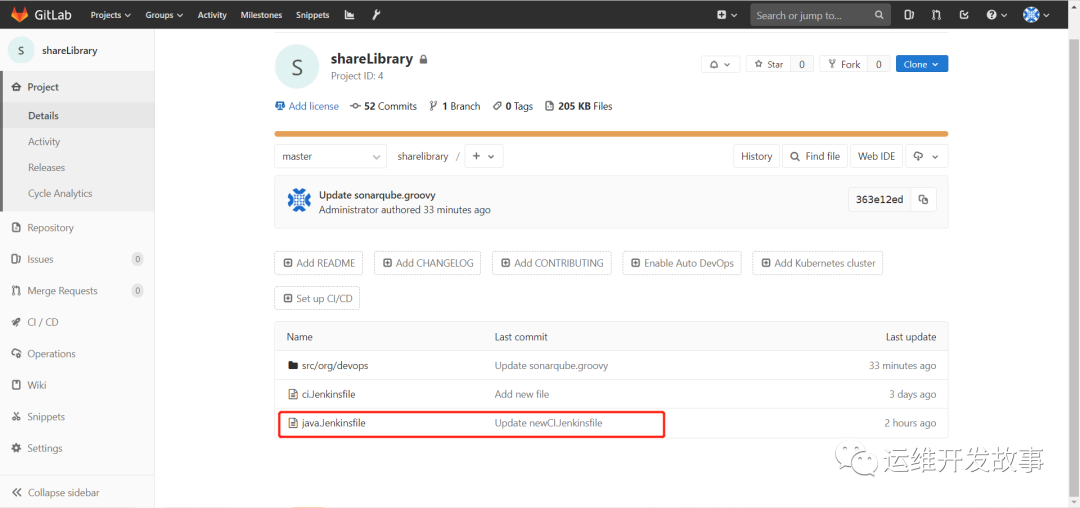Click Add Kubernetes cluster button
The height and width of the screenshot is (508, 1080).
pyautogui.click(x=818, y=263)
